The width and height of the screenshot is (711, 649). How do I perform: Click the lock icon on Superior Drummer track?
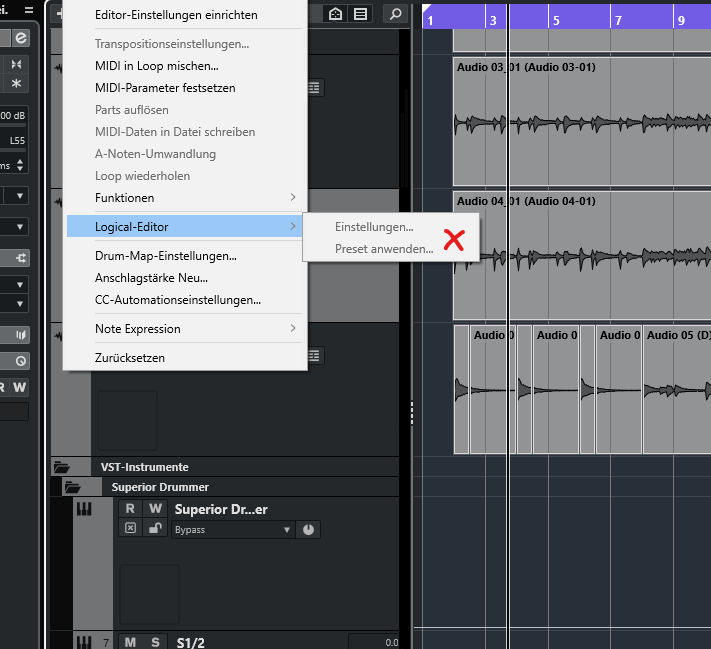(x=155, y=528)
